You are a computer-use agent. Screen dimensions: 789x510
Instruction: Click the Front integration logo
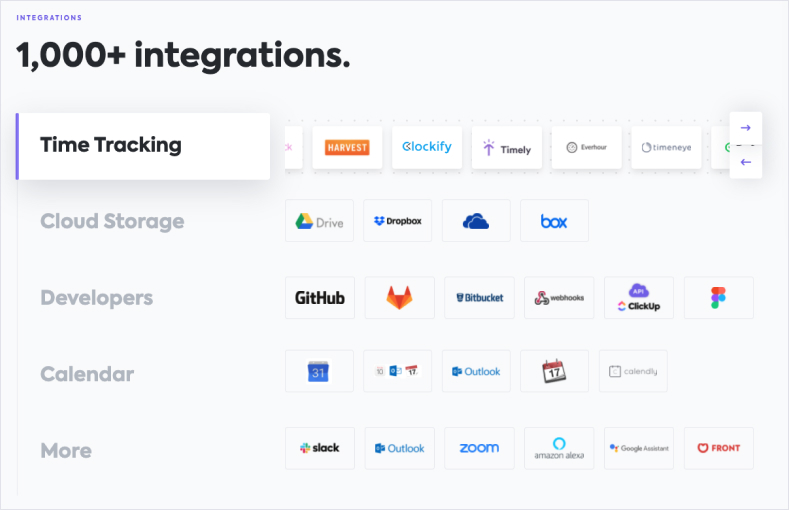719,448
